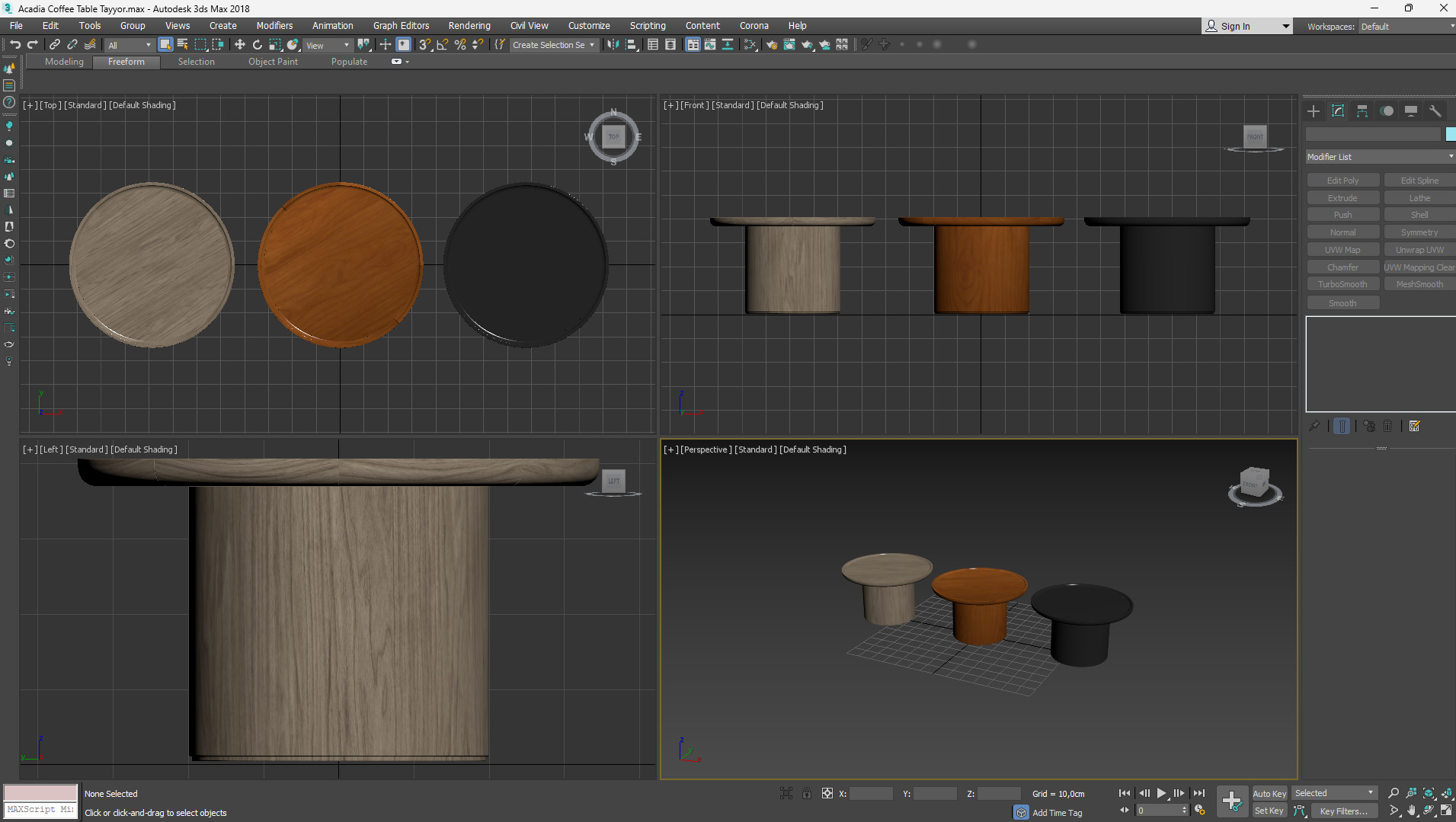Toggle Select Object mode button

pyautogui.click(x=165, y=45)
